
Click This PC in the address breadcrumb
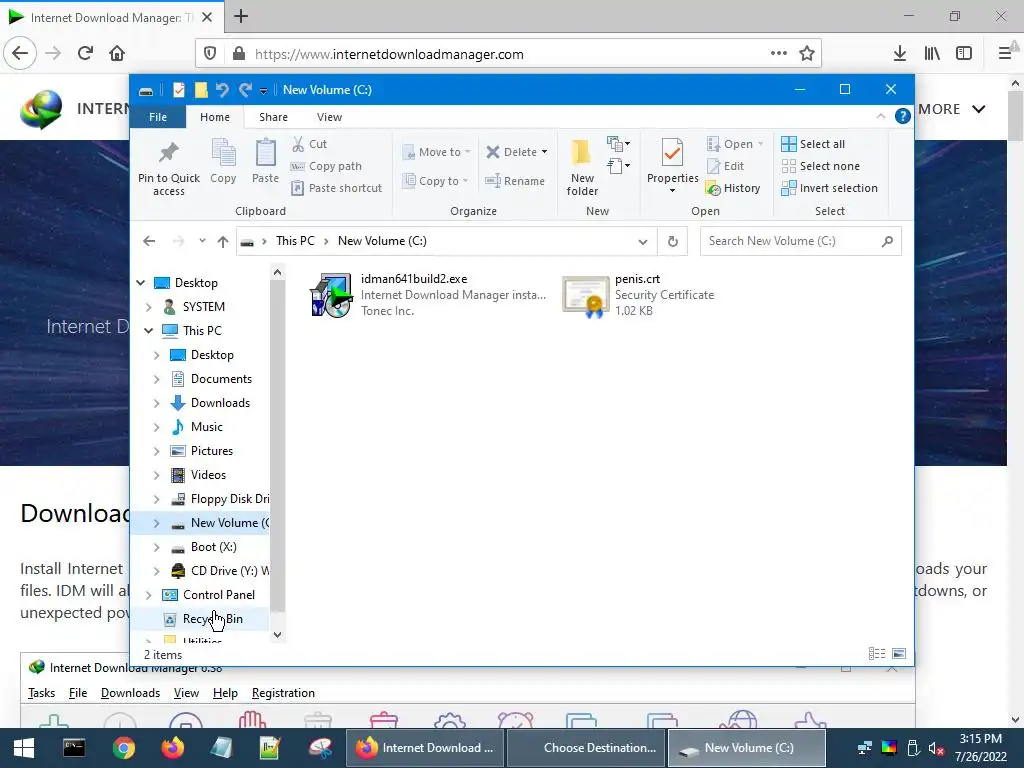[x=295, y=241]
